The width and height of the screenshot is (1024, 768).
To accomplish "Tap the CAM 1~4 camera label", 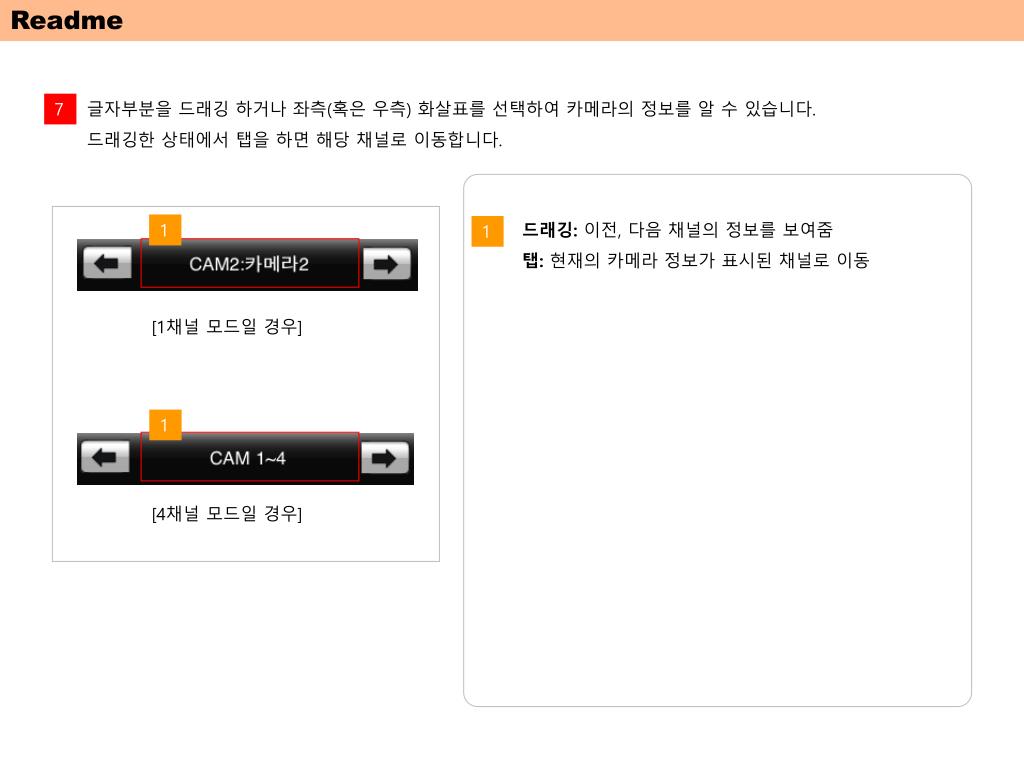I will point(249,457).
